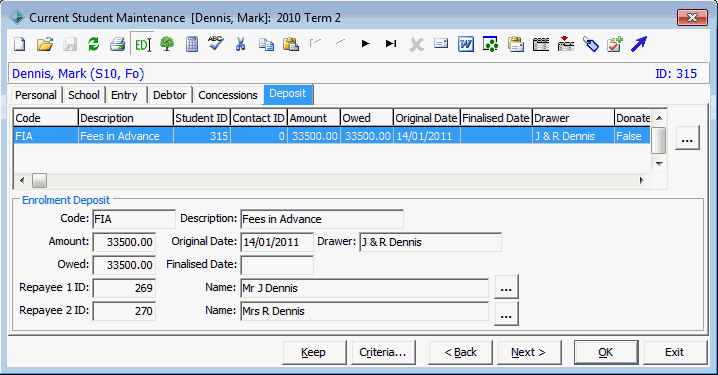Select the Deposit tab
This screenshot has width=718, height=375.
288,94
